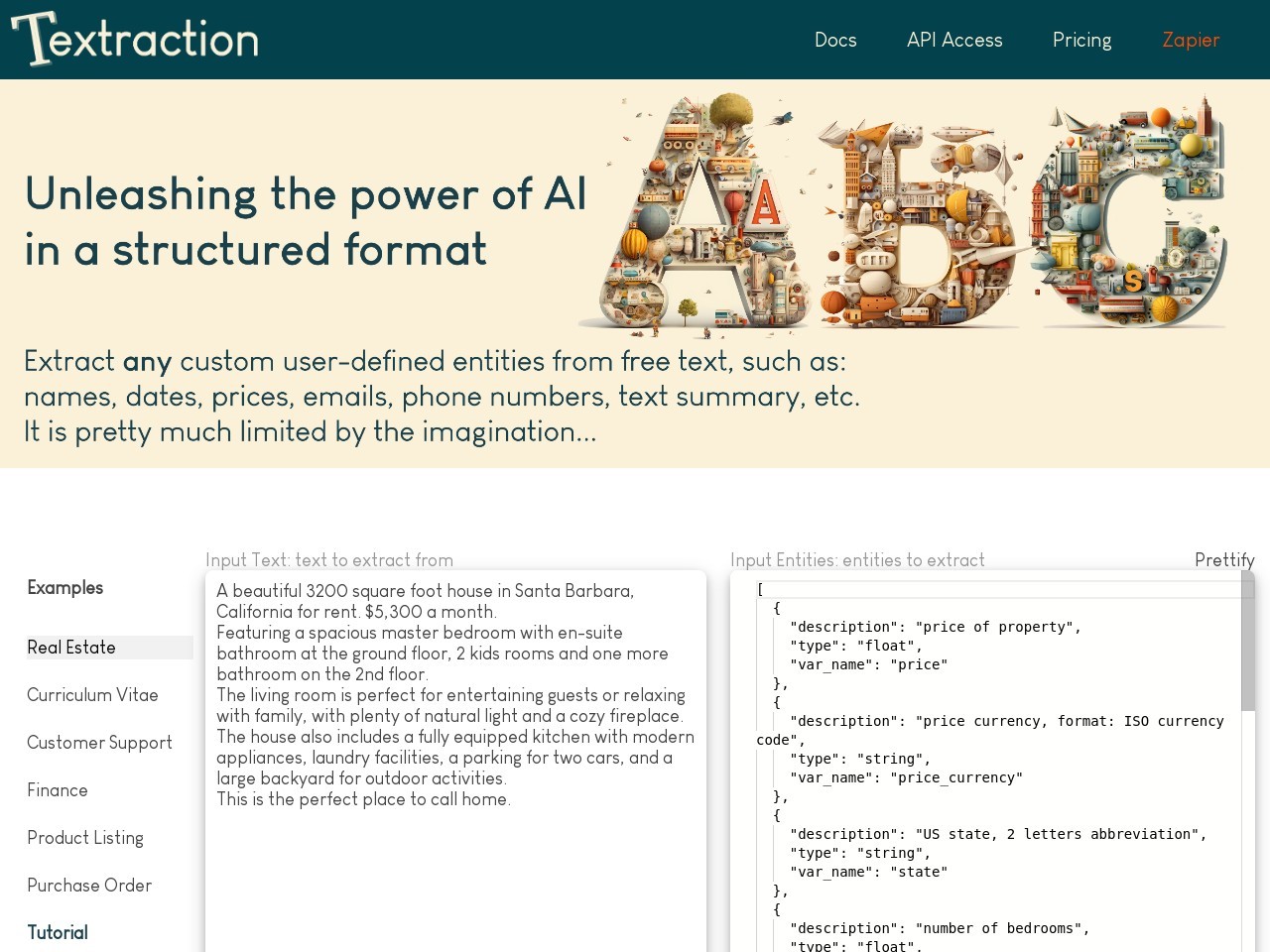Screen dimensions: 1270x952
Task: Click the line ""var_name": "price_currency""
Action: [x=906, y=778]
